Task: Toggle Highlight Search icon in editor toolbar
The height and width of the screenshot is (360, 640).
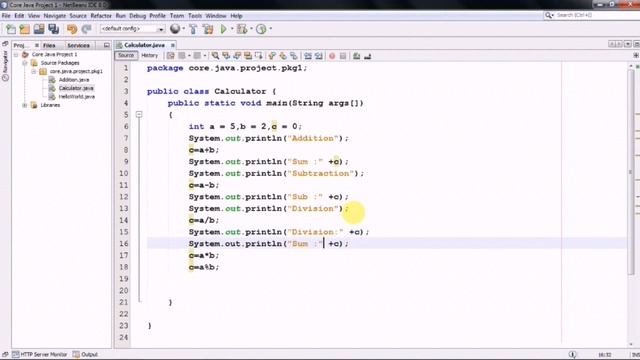Action: point(248,56)
